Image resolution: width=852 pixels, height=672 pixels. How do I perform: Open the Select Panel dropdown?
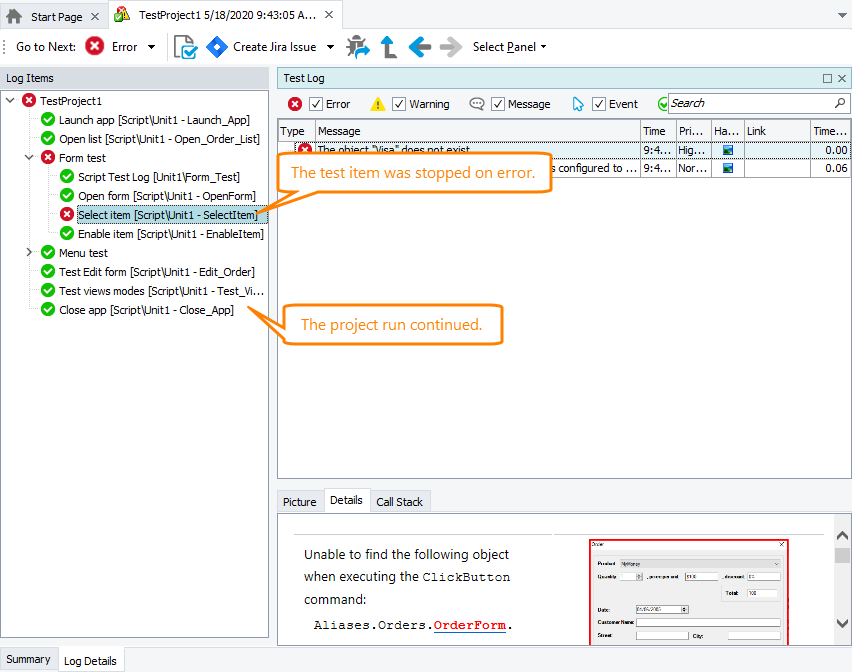(509, 47)
